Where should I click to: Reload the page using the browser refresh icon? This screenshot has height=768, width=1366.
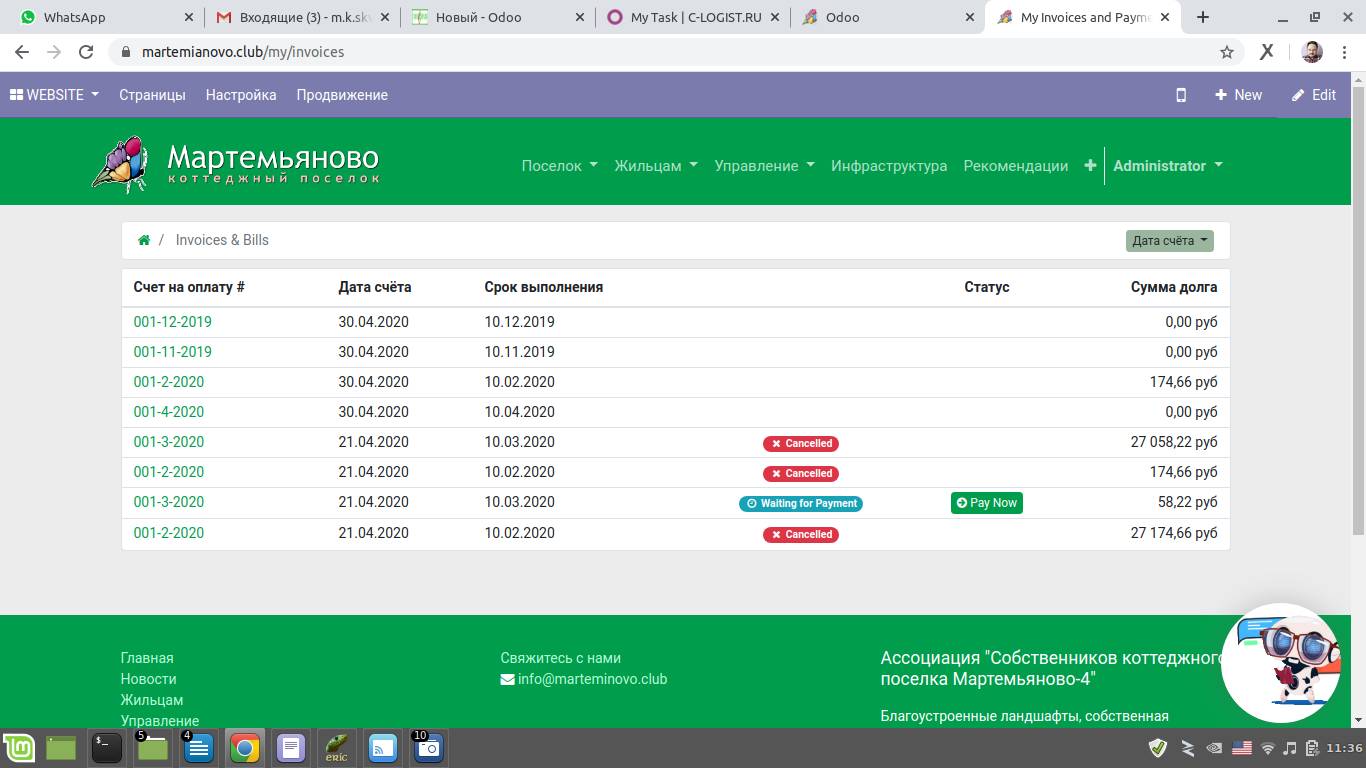coord(86,52)
